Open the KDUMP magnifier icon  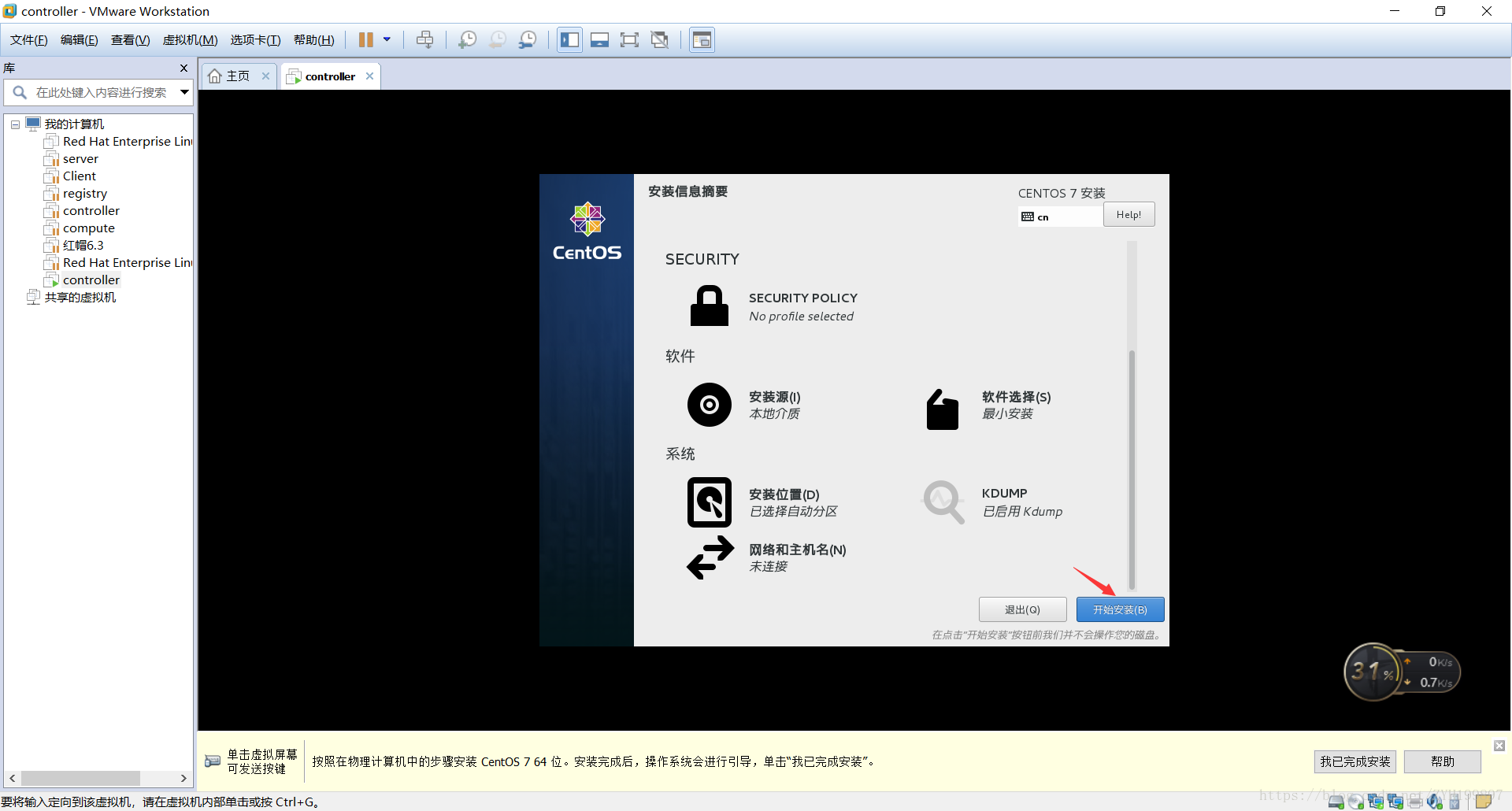943,502
